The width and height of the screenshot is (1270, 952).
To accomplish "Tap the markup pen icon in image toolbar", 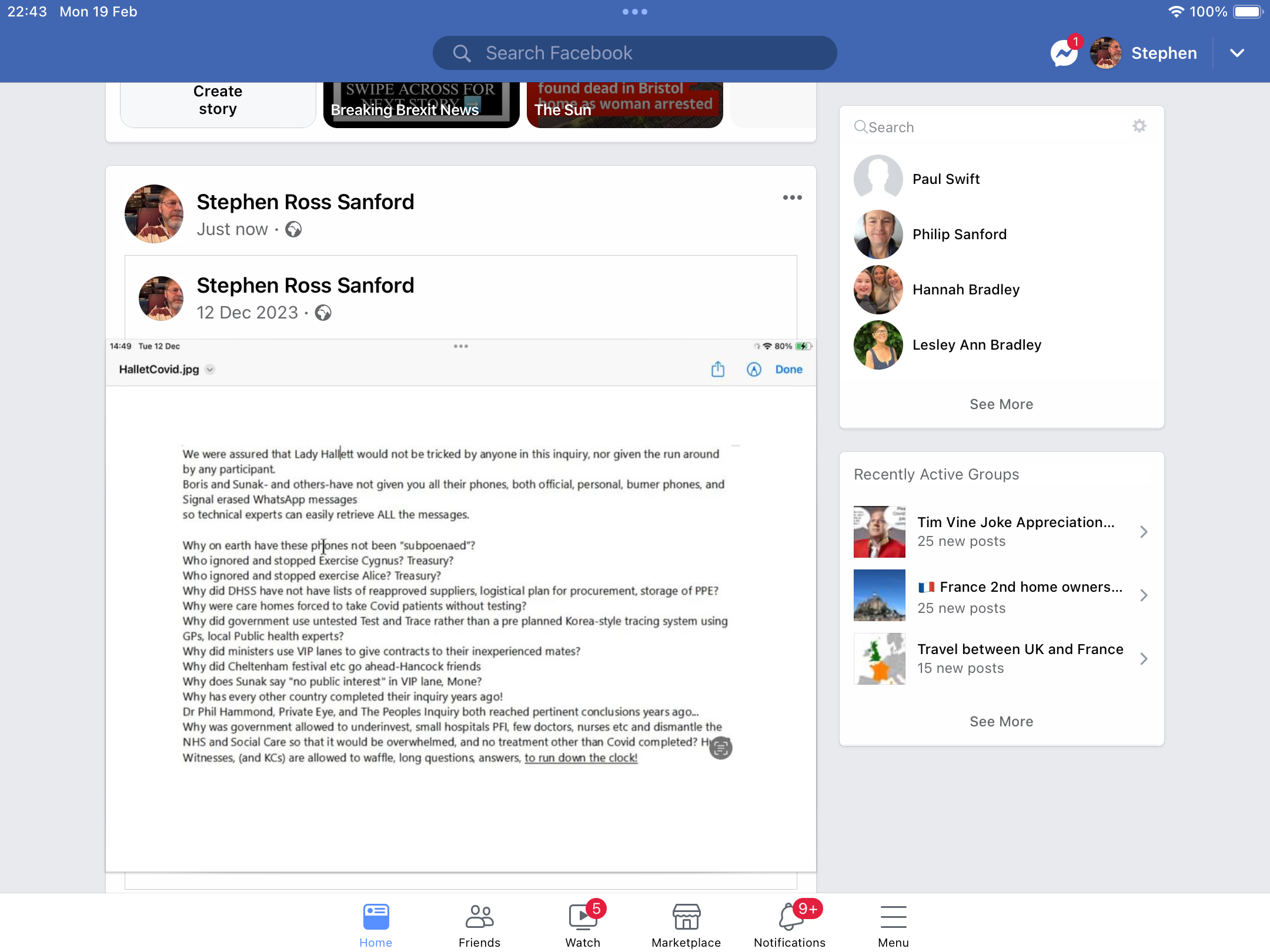I will [754, 369].
